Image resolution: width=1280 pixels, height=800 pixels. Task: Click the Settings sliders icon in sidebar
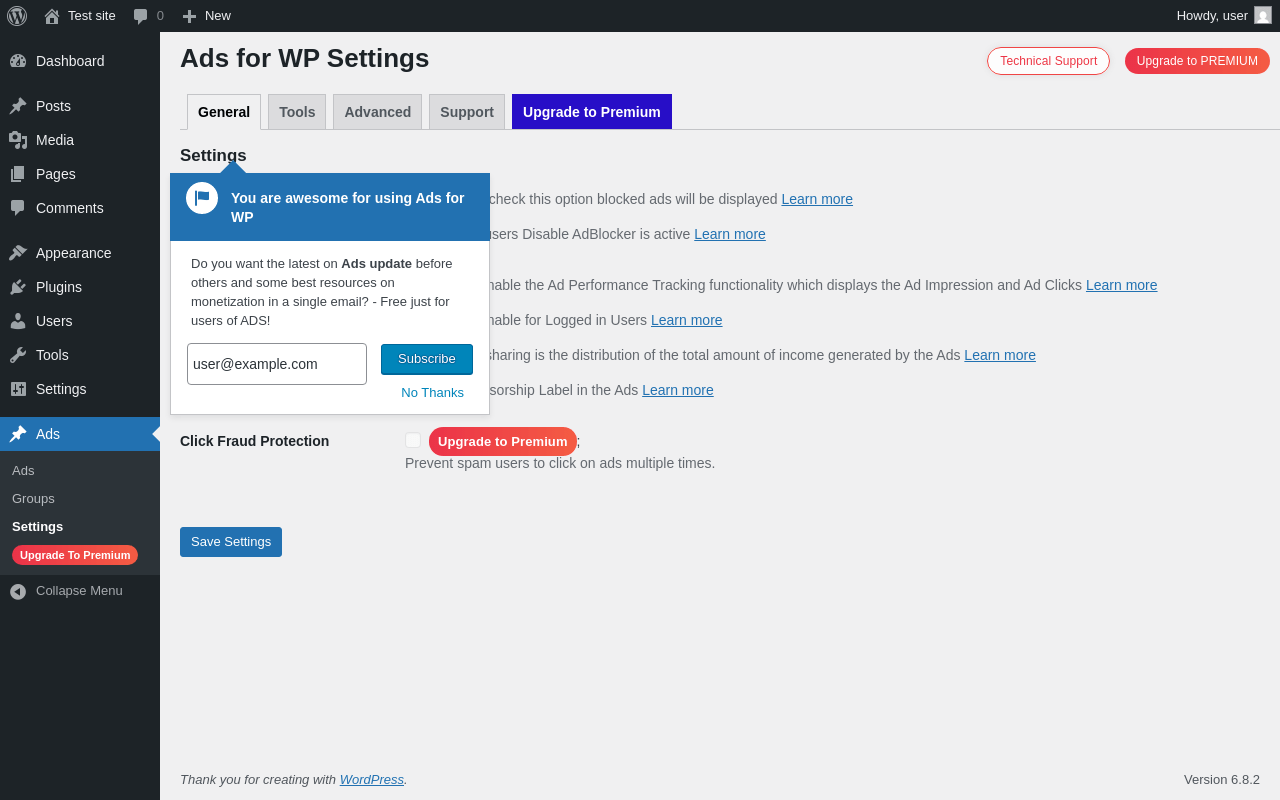(18, 389)
